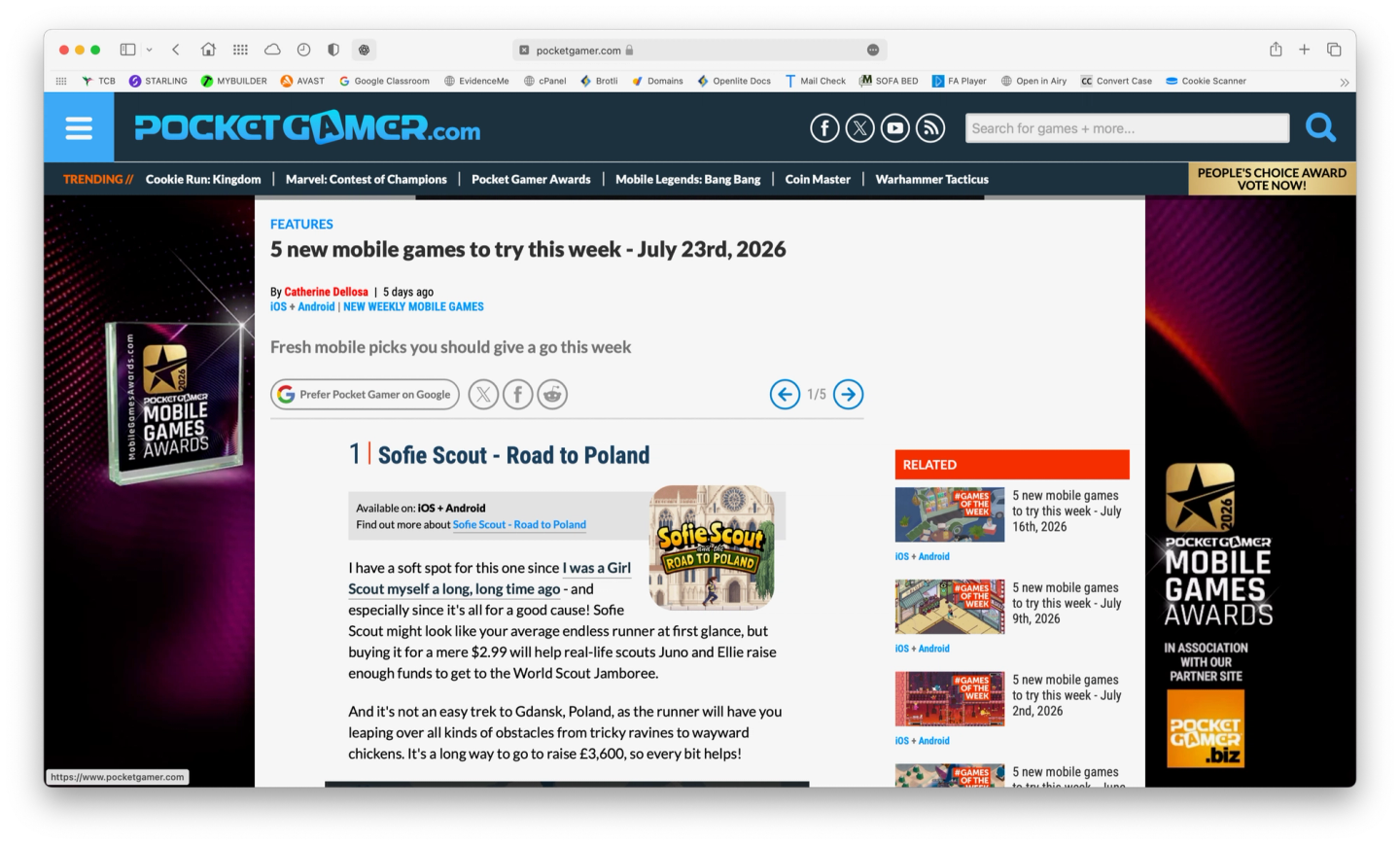
Task: Open related article thumbnail July 9th, 2026
Action: (949, 607)
